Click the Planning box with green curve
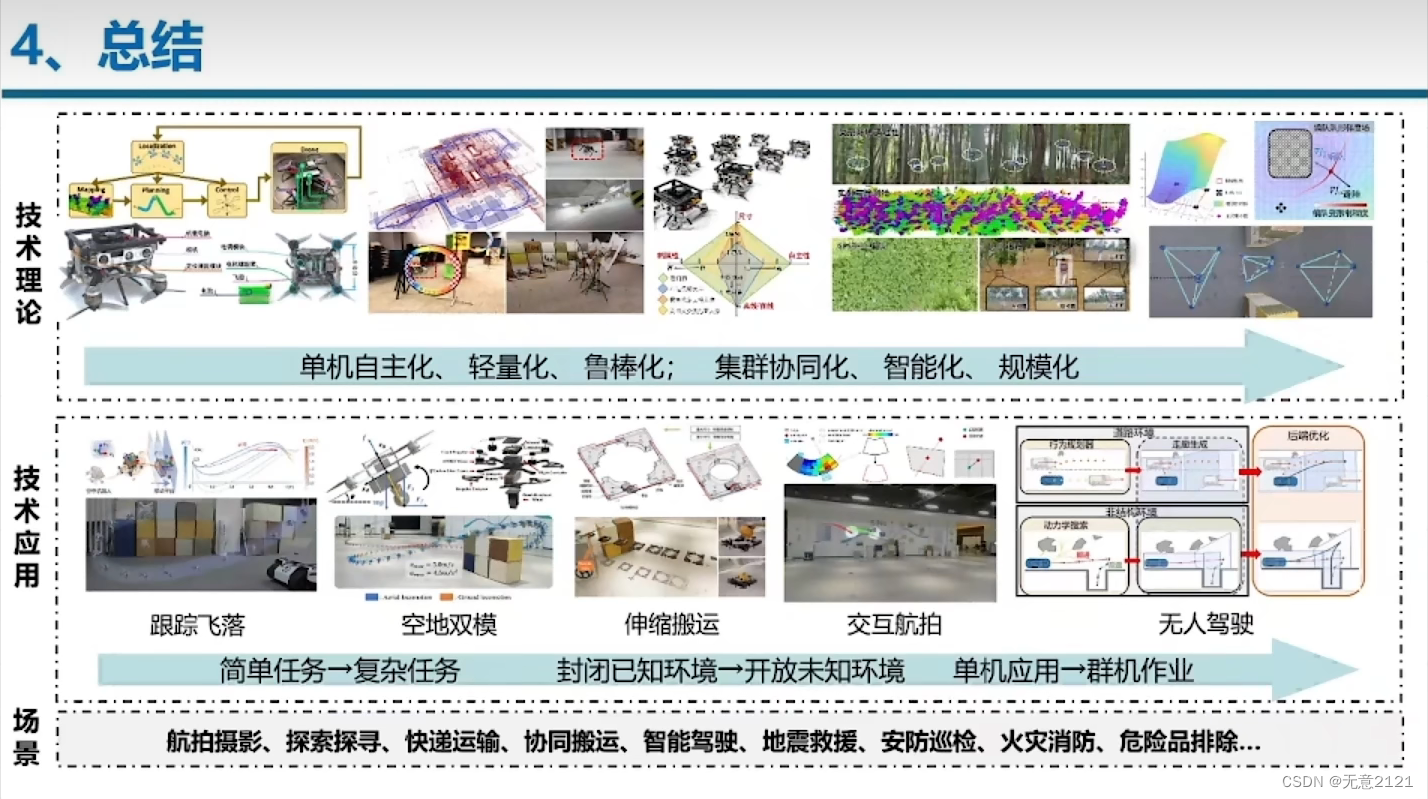This screenshot has width=1428, height=799. coord(156,200)
